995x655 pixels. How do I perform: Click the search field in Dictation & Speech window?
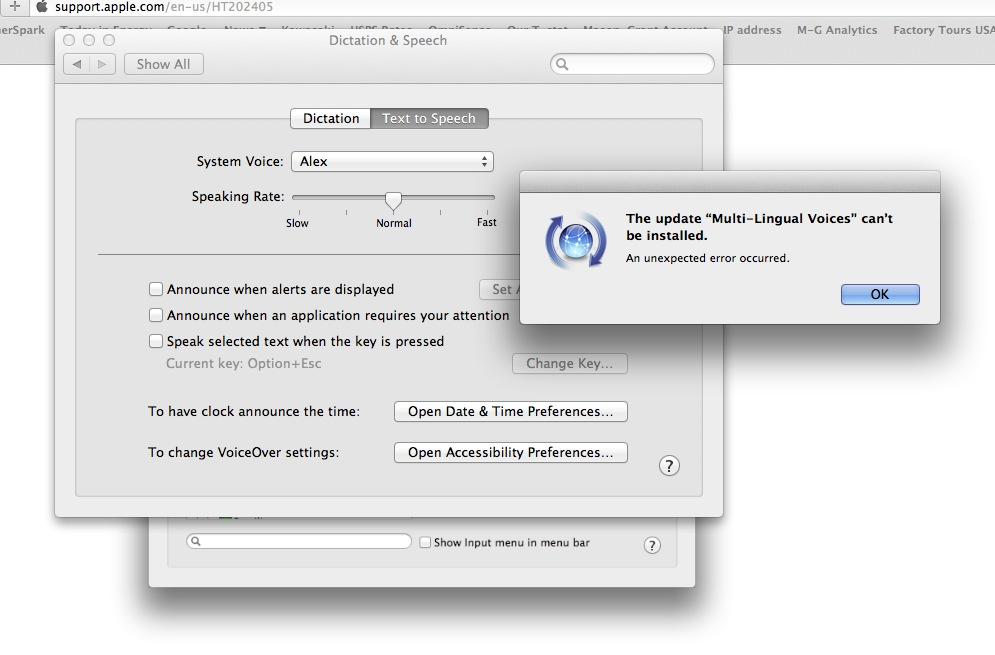coord(632,64)
